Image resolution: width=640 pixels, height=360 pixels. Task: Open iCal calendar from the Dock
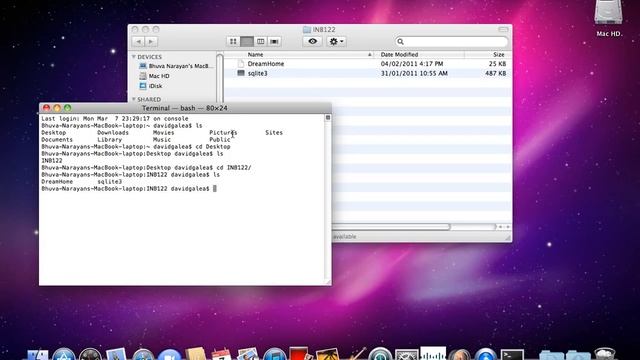[221, 354]
